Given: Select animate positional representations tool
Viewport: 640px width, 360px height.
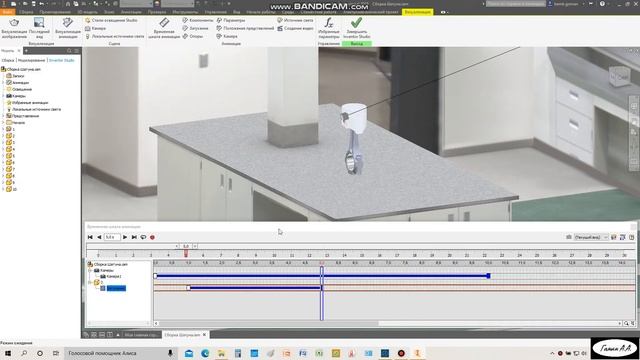Looking at the screenshot, I should pyautogui.click(x=245, y=28).
